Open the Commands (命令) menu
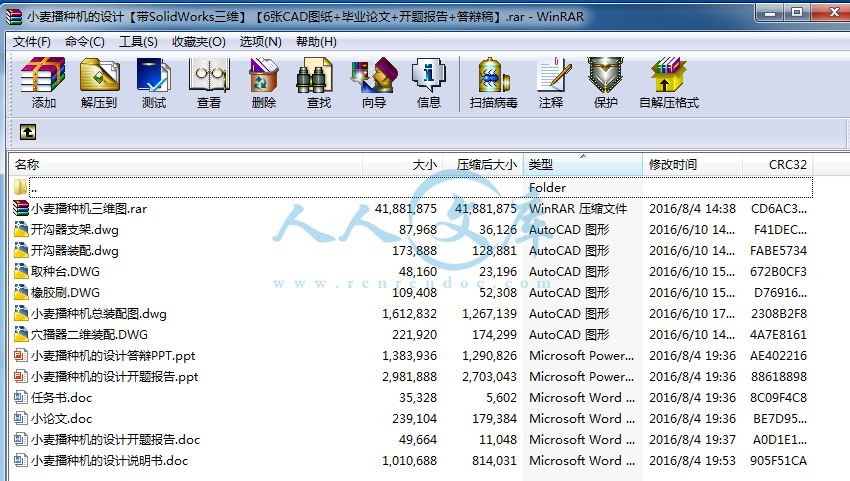The image size is (850, 481). [85, 42]
